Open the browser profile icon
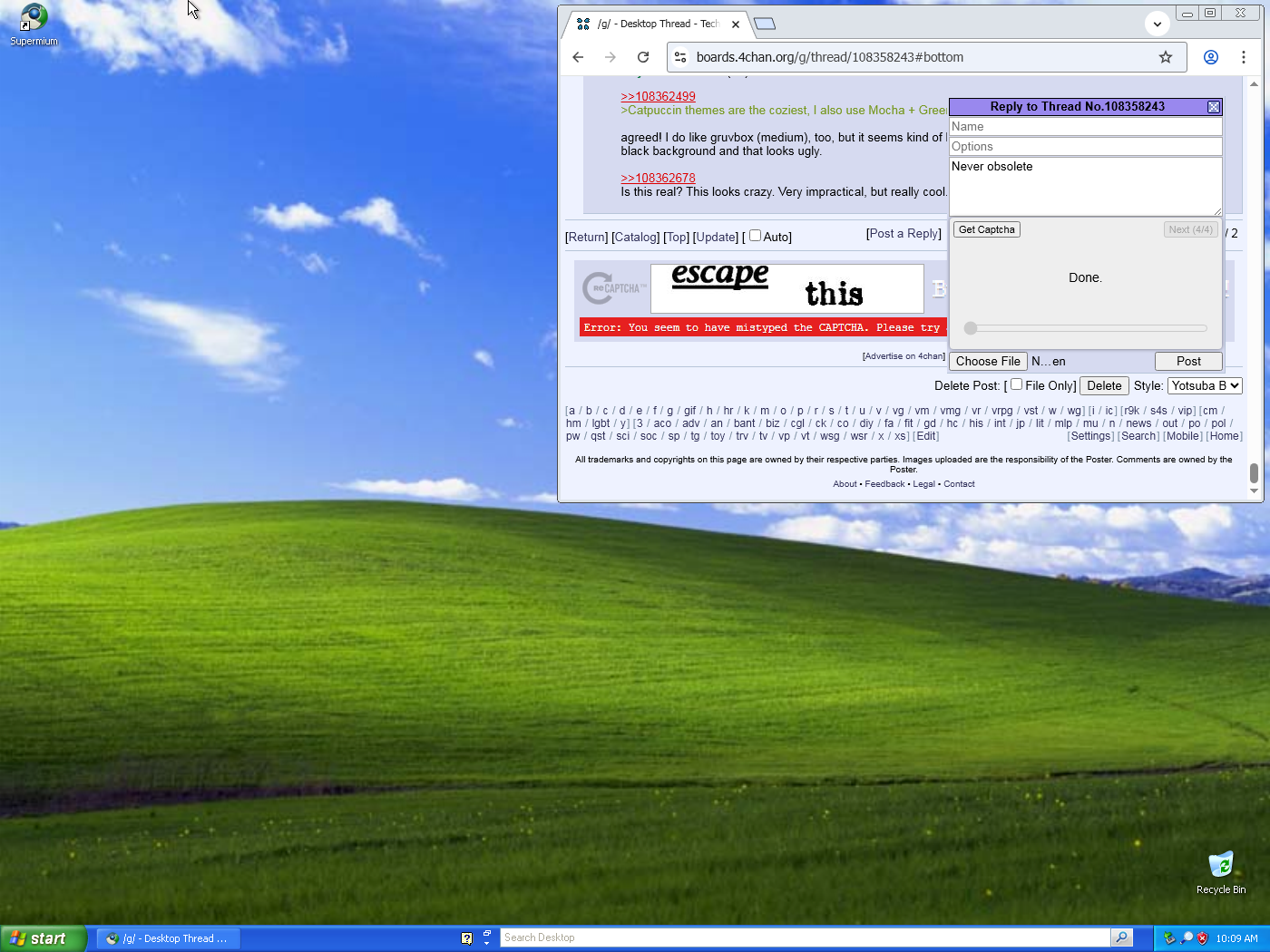 [1211, 57]
